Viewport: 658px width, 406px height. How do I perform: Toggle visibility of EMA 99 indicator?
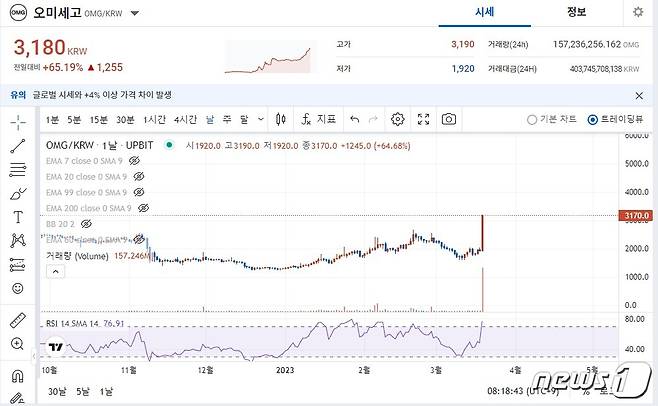139,192
